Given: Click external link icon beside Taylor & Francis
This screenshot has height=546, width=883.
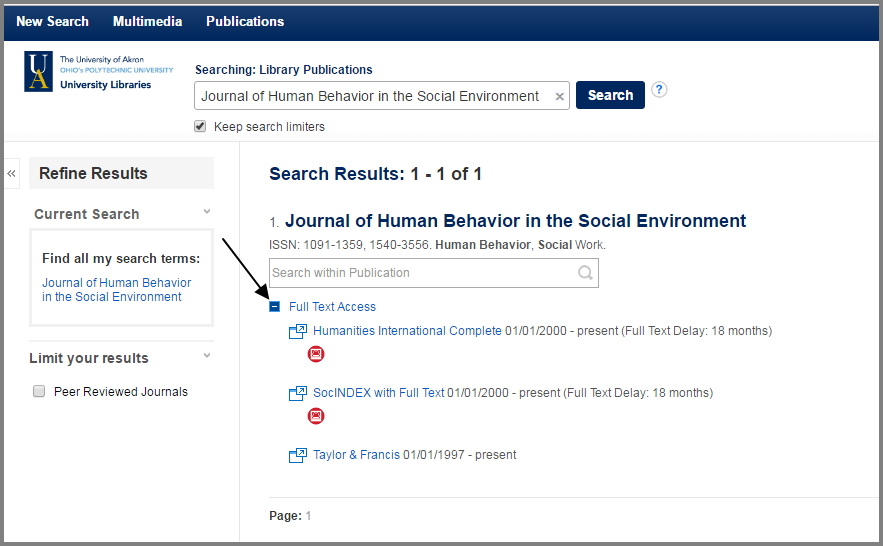Looking at the screenshot, I should point(298,455).
